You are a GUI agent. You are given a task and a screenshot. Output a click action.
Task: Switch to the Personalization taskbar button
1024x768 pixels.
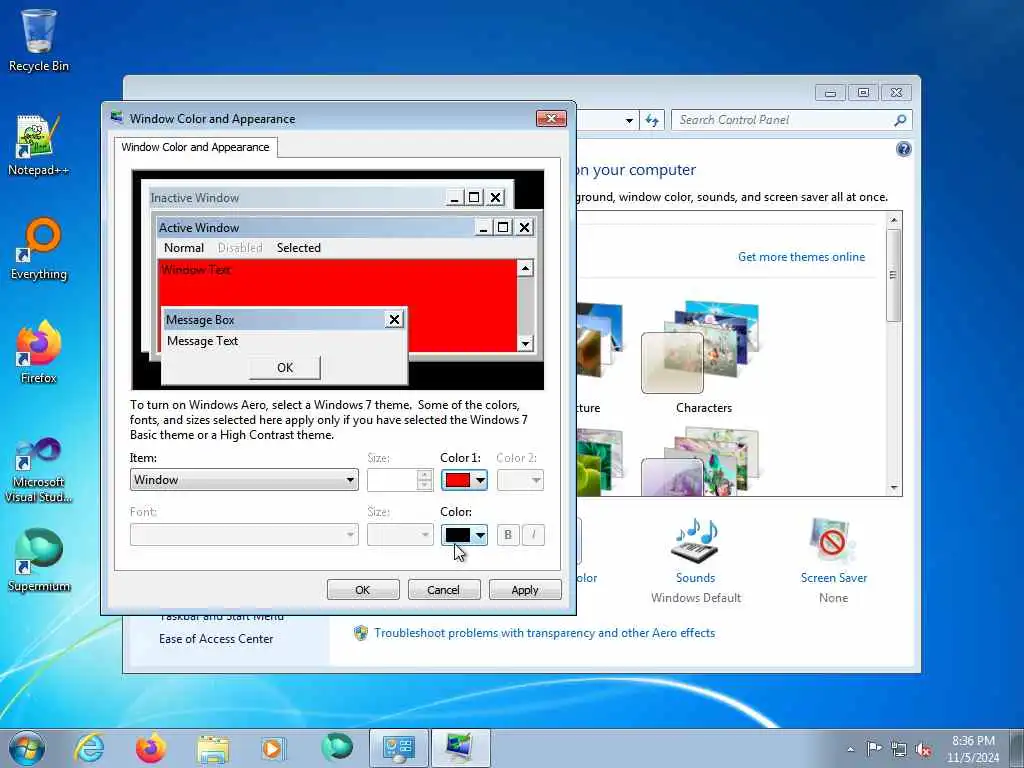[460, 748]
